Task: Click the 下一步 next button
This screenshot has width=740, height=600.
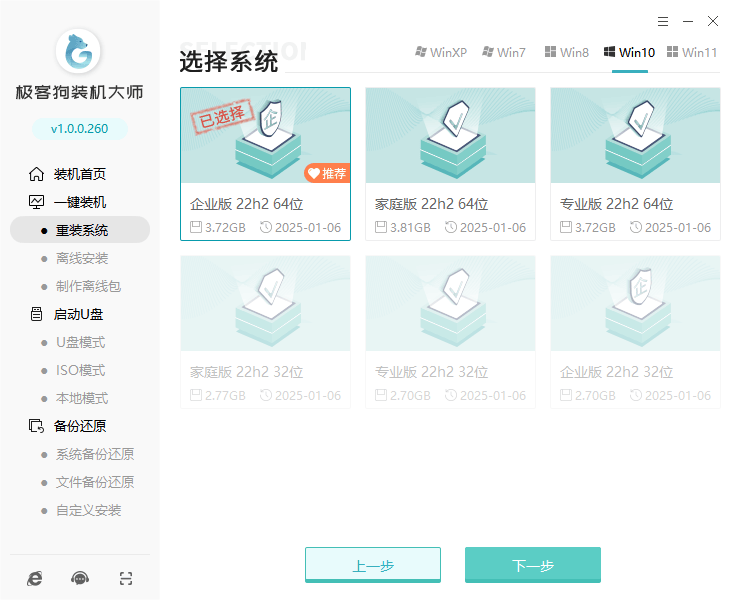Action: coord(532,565)
